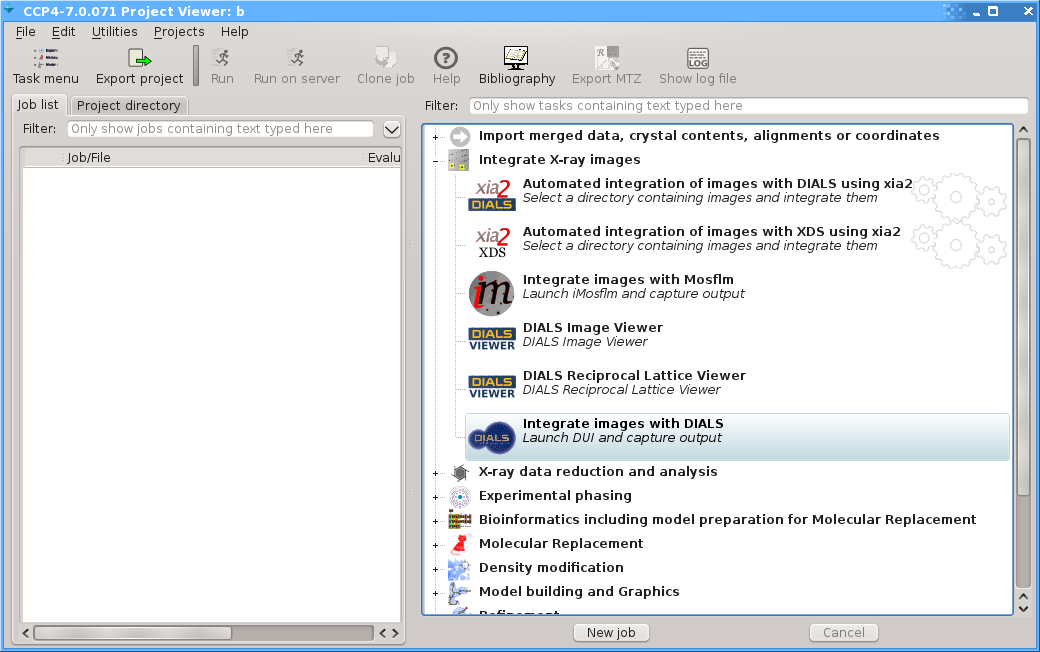Open the Edit menu
Viewport: 1040px width, 652px height.
64,32
